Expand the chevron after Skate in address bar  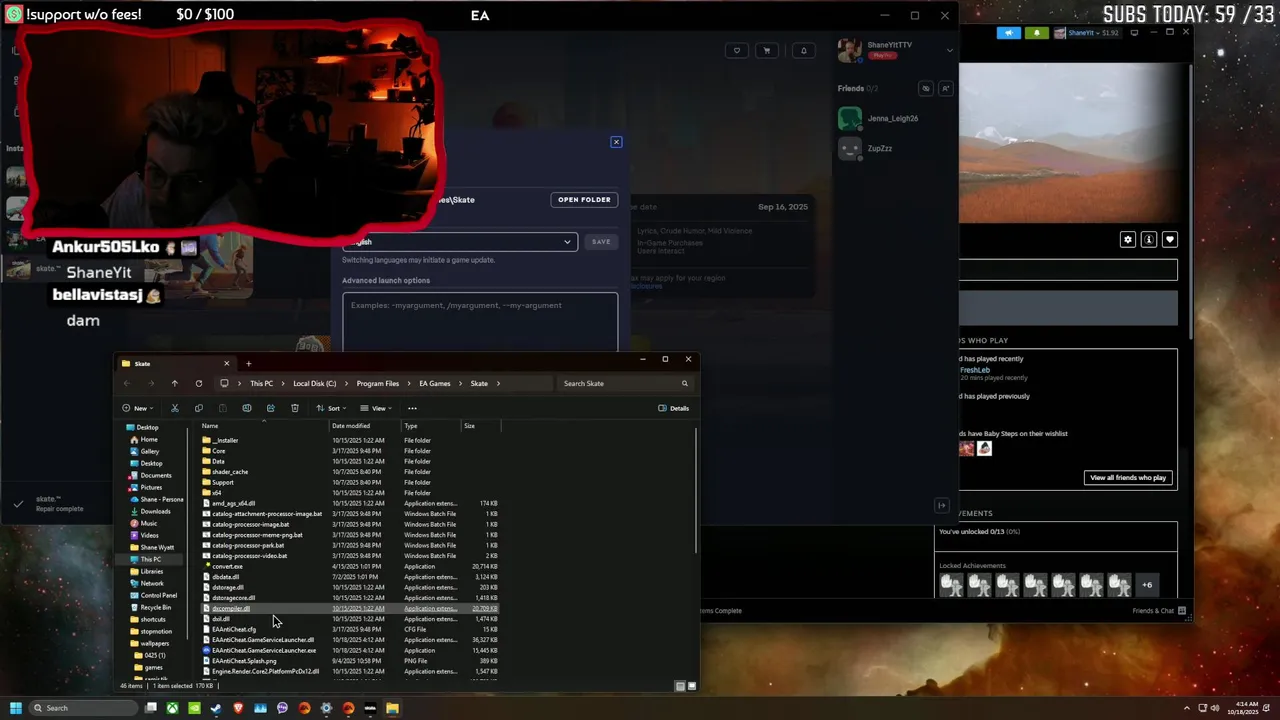[498, 383]
